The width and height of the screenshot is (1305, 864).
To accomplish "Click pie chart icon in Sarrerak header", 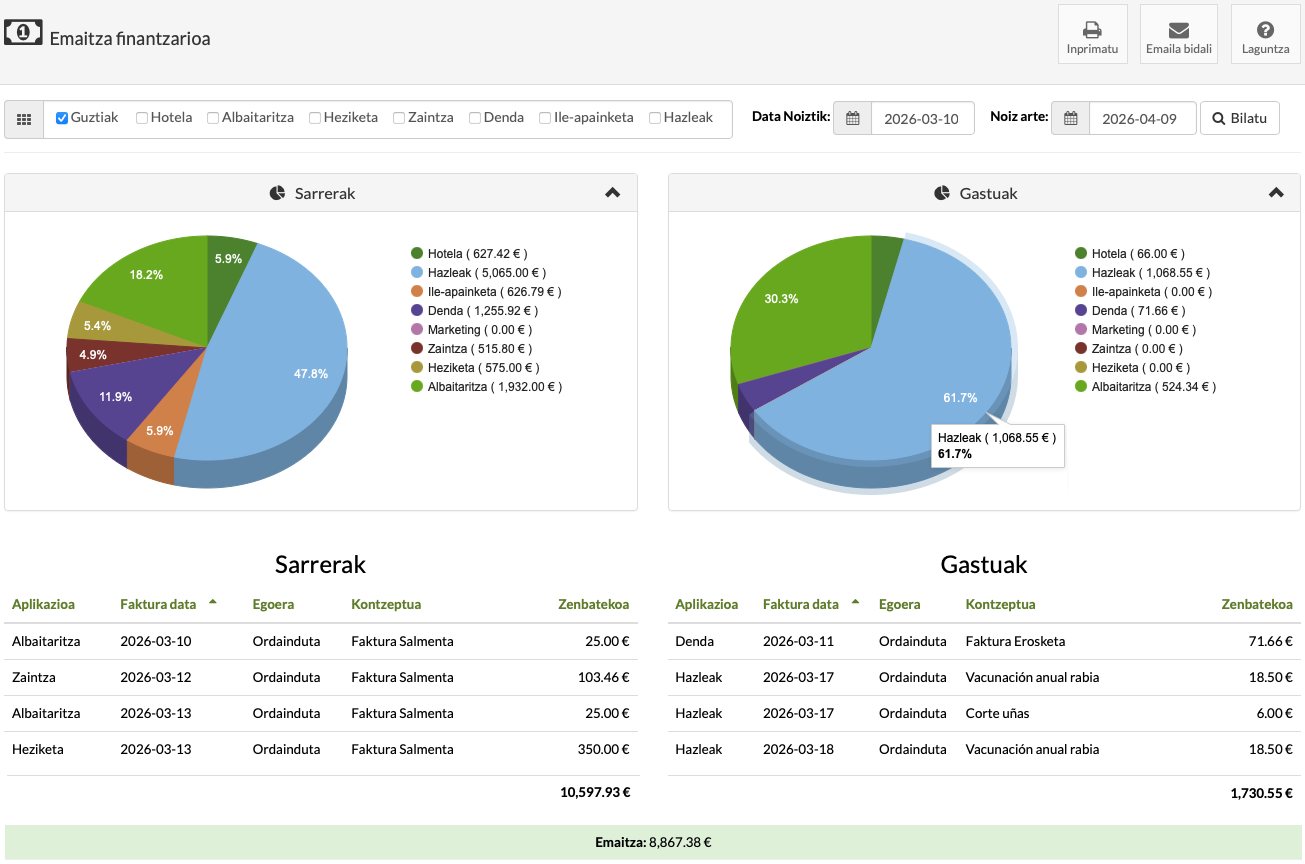I will pos(278,193).
